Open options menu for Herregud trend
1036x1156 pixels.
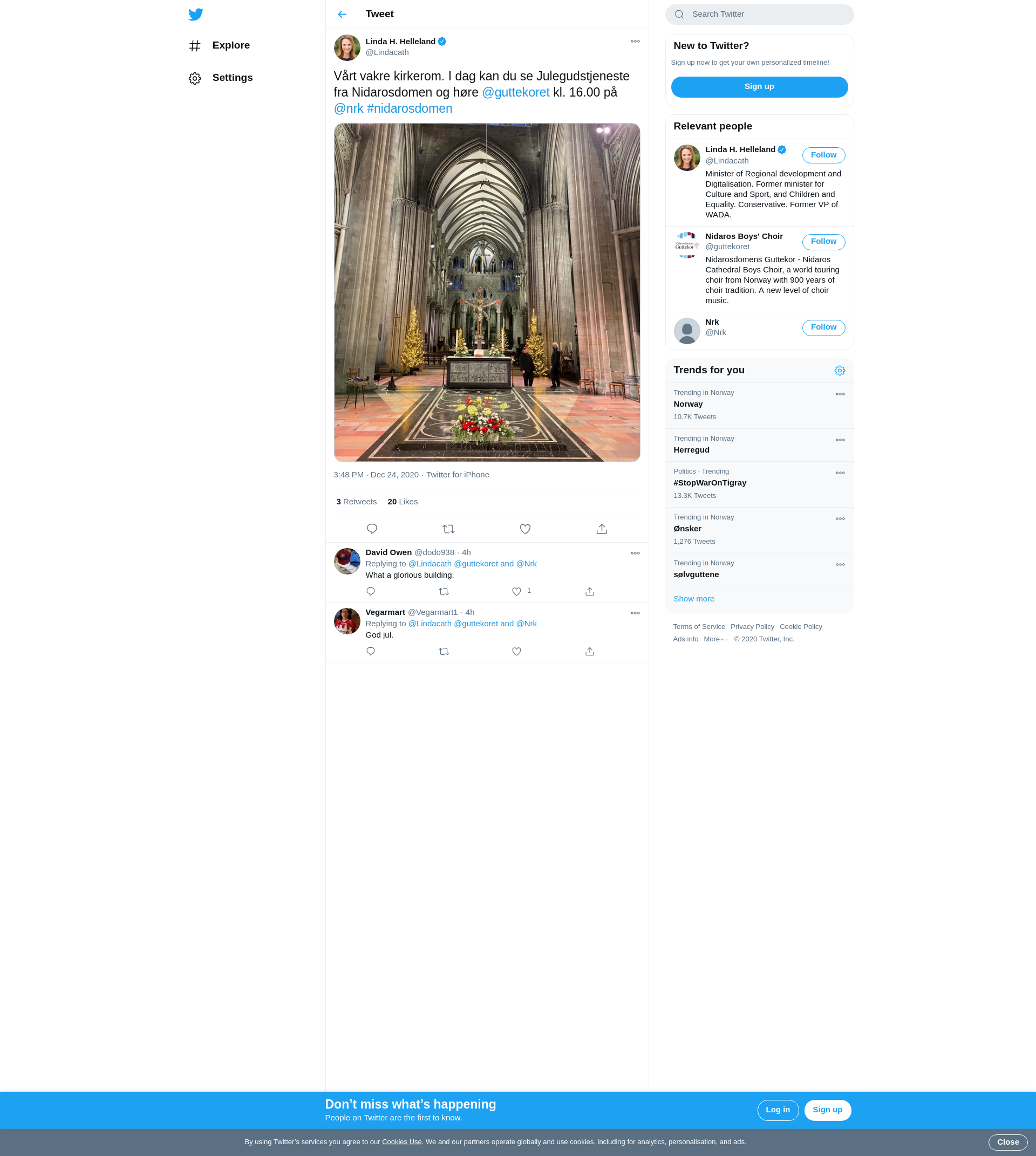tap(840, 440)
